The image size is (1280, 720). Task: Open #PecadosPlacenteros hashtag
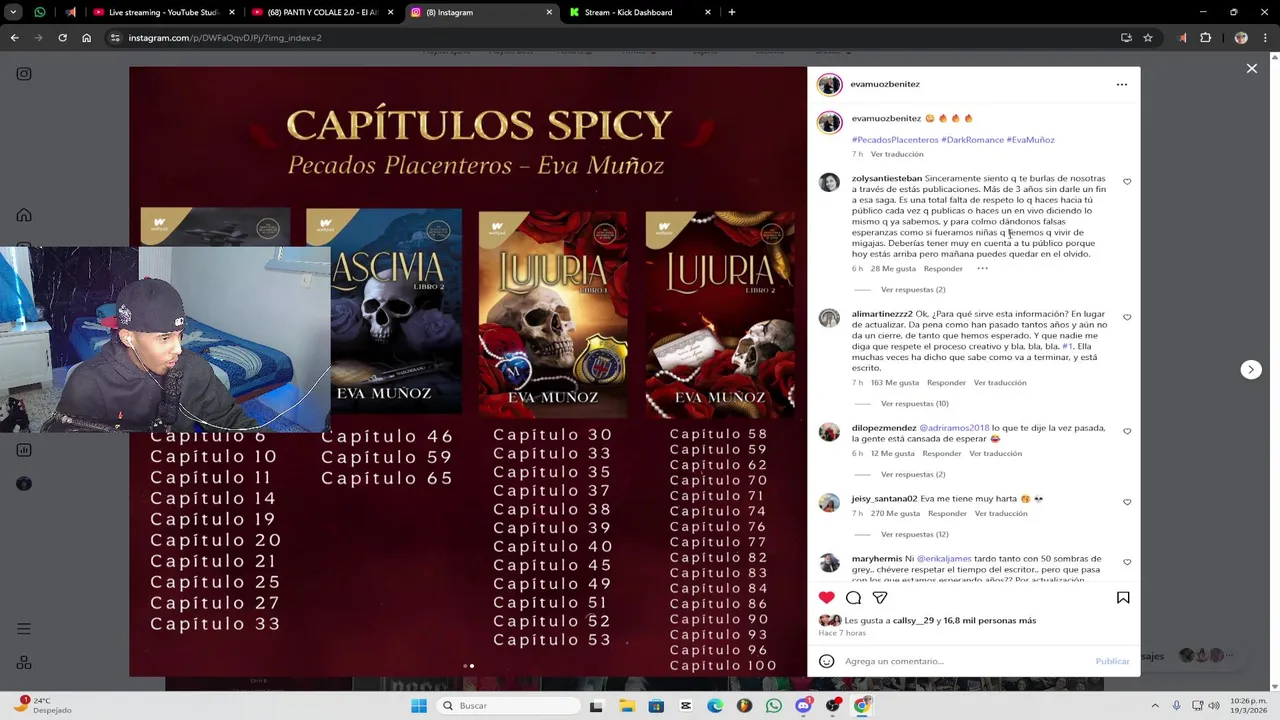pos(895,140)
